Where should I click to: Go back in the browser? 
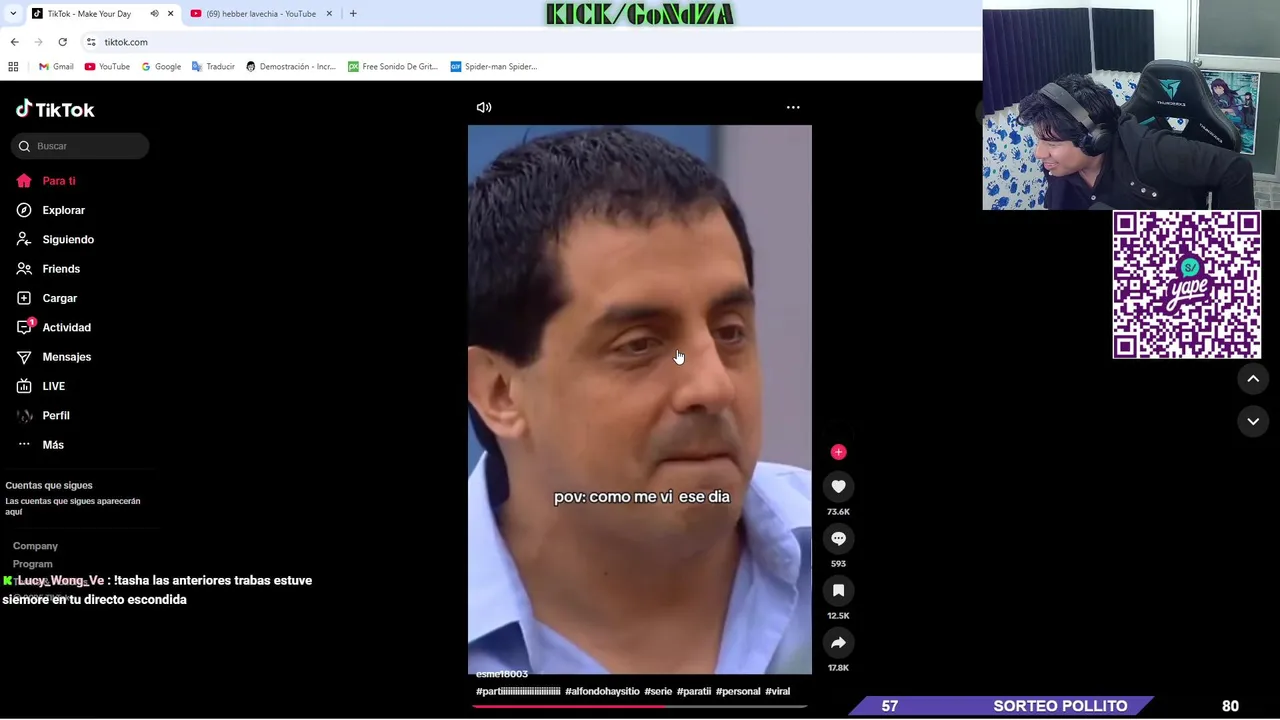14,42
